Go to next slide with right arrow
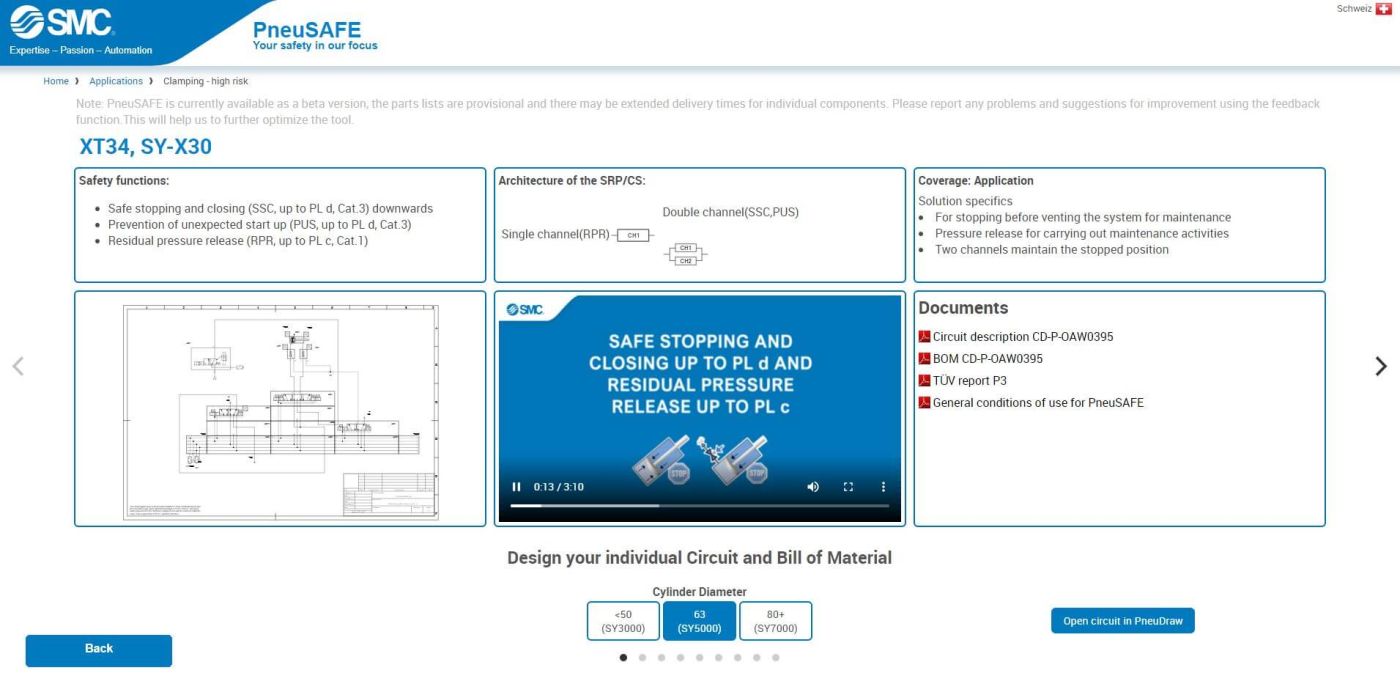Viewport: 1400px width, 673px height. 1381,366
